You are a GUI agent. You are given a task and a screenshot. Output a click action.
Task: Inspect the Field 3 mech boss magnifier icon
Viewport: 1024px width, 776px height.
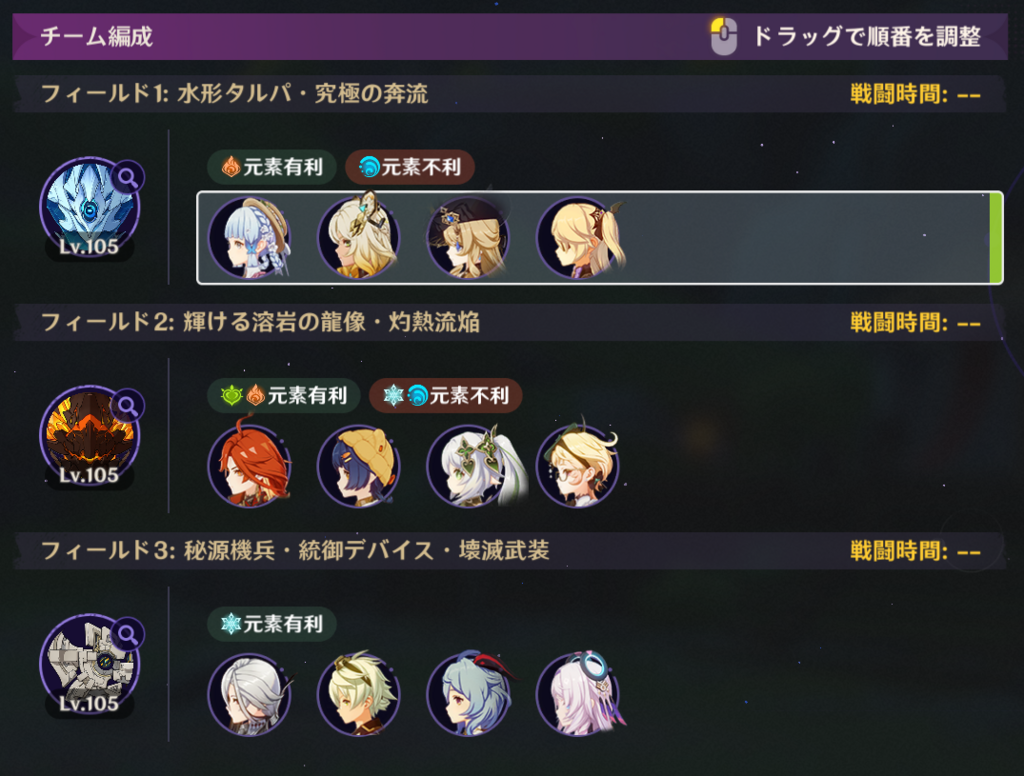coord(127,634)
